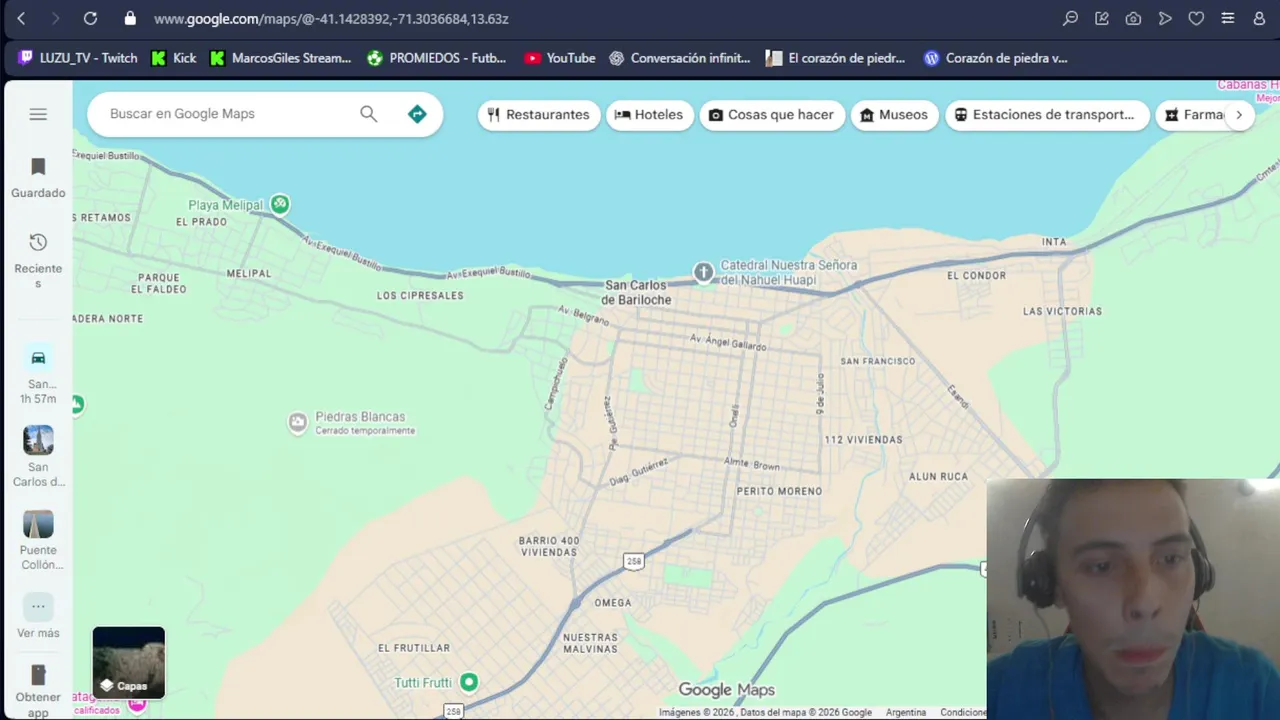
Task: Click the Condiciones link in map footer
Action: [963, 712]
